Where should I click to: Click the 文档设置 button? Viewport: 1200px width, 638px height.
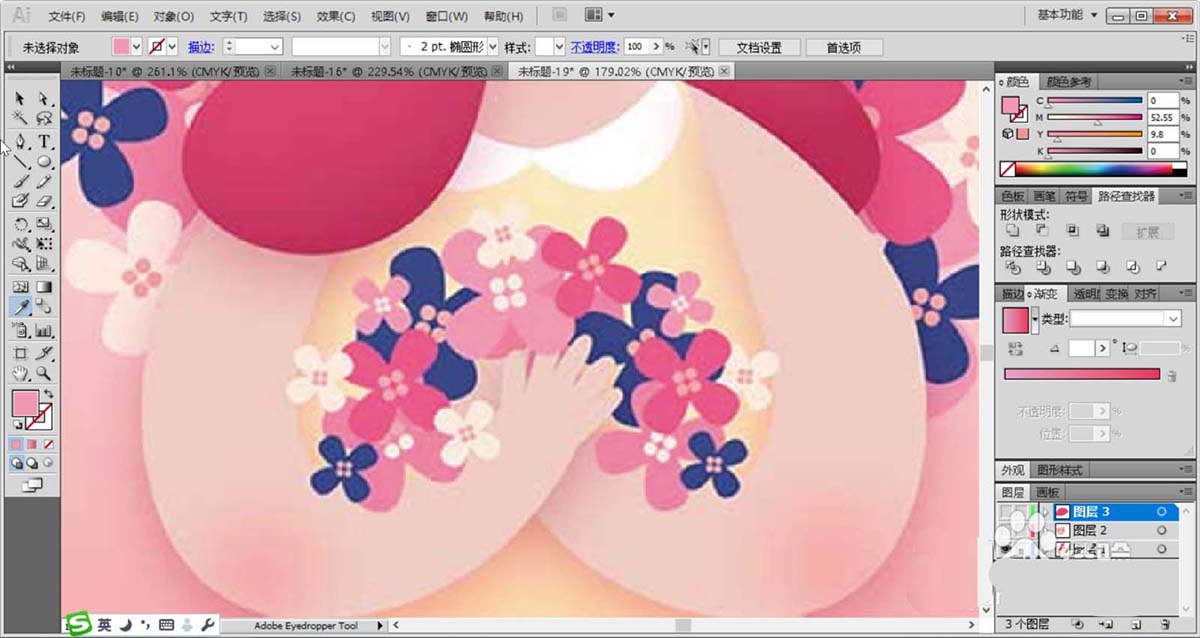[759, 48]
